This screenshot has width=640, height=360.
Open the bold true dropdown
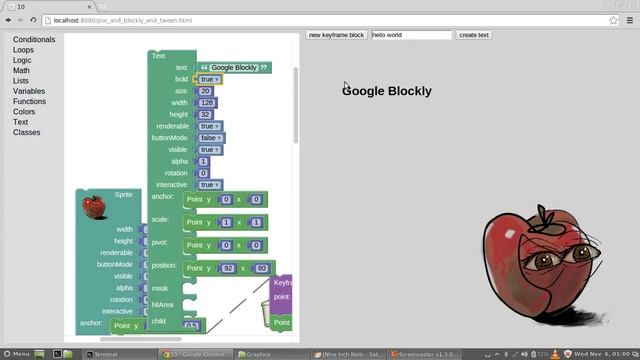pyautogui.click(x=210, y=79)
